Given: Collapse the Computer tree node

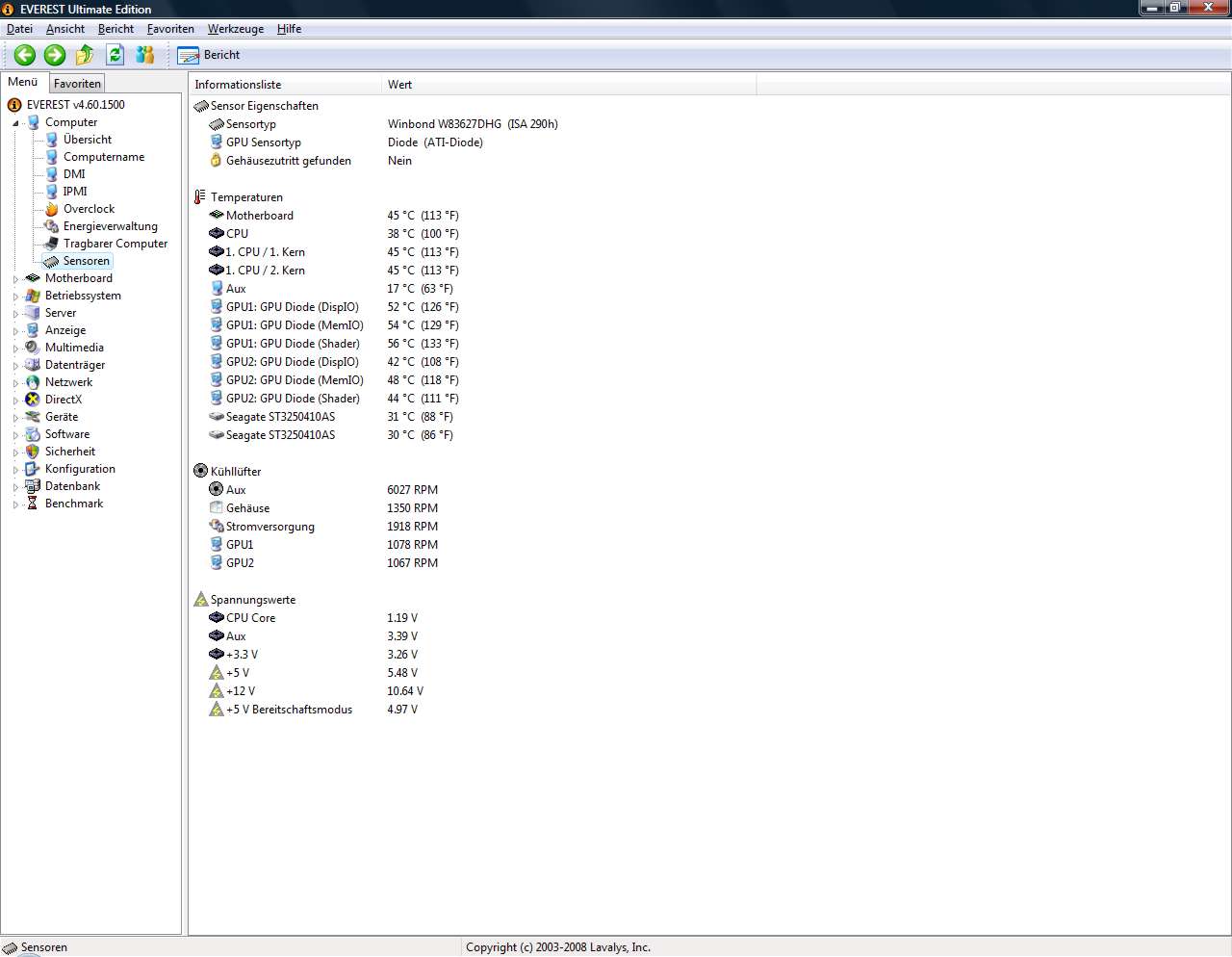Looking at the screenshot, I should tap(15, 123).
